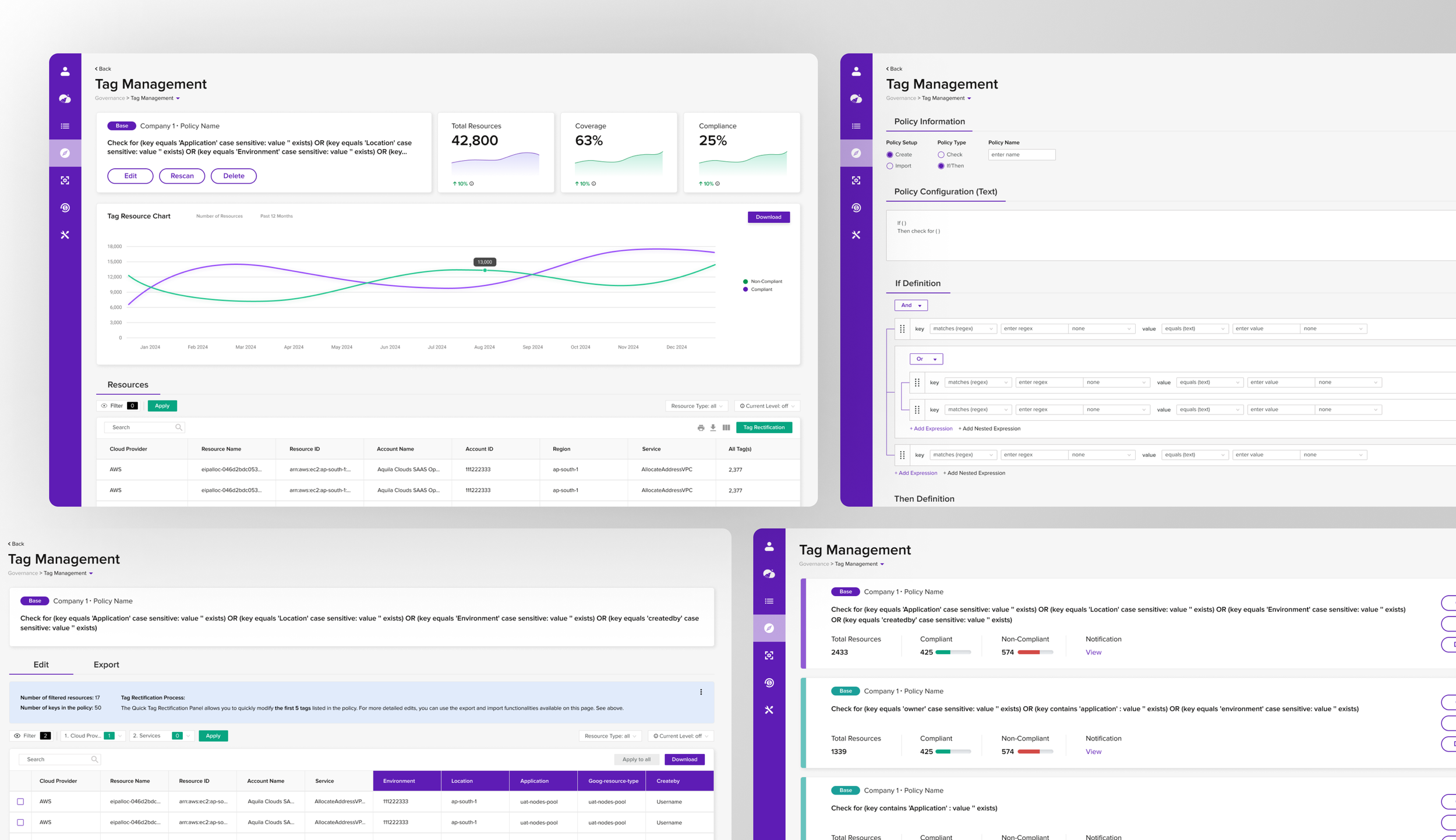Screen dimensions: 1456x840
Task: Switch to the Export tab
Action: pos(106,665)
